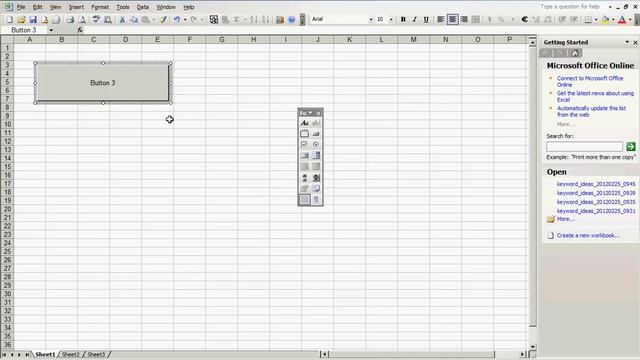Image resolution: width=640 pixels, height=360 pixels.
Task: Cut selection with the scissors icon
Action: click(x=122, y=20)
